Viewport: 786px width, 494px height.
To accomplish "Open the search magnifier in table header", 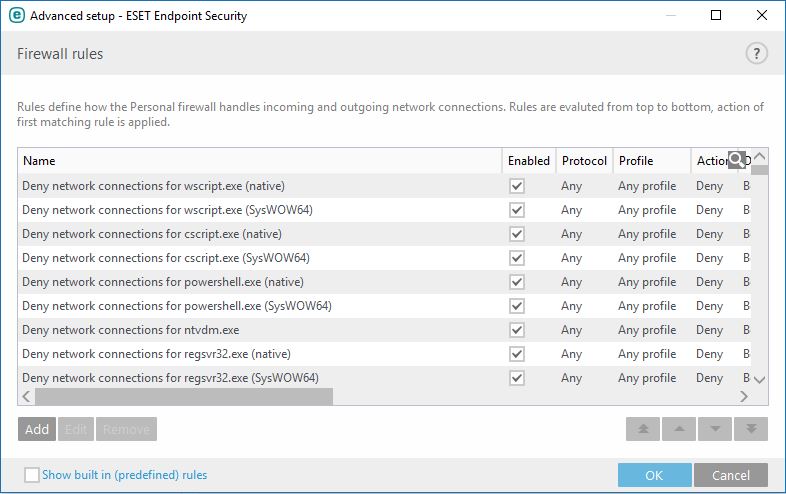I will tap(737, 160).
